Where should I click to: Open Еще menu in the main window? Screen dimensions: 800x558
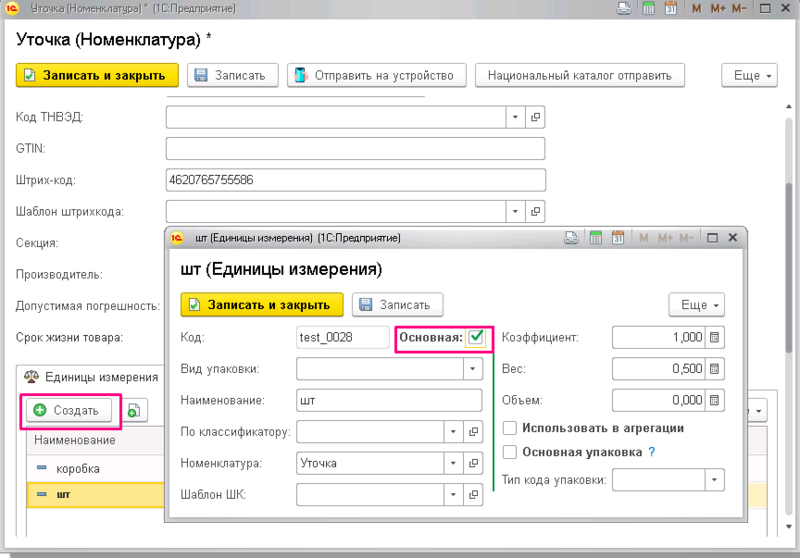749,75
